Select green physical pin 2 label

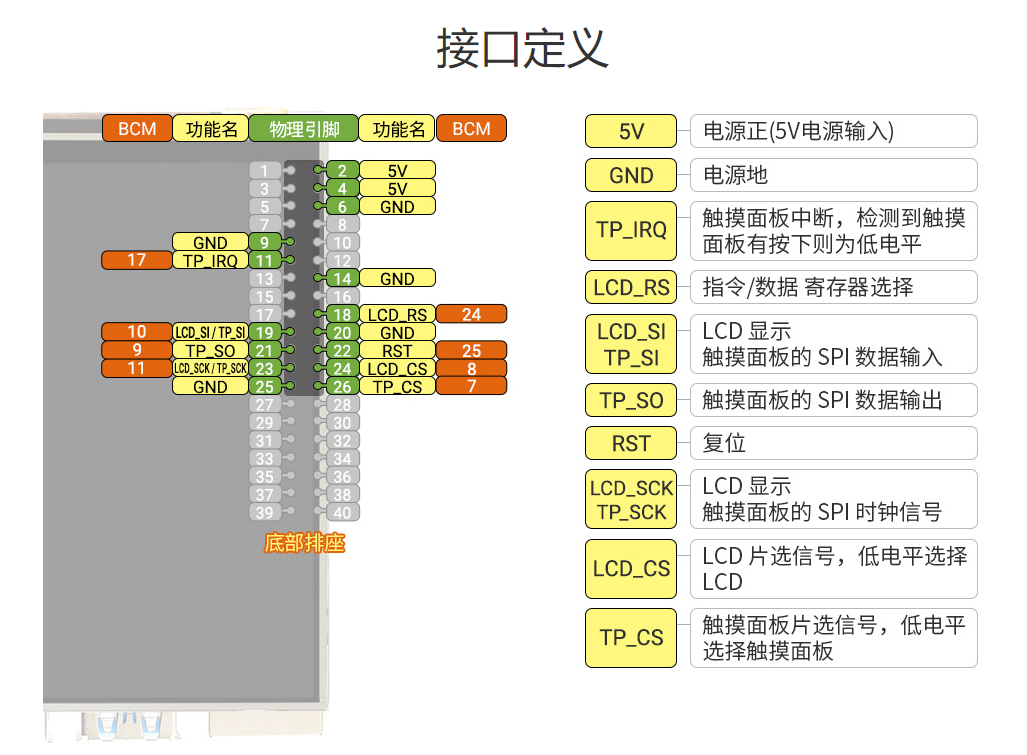pos(343,170)
